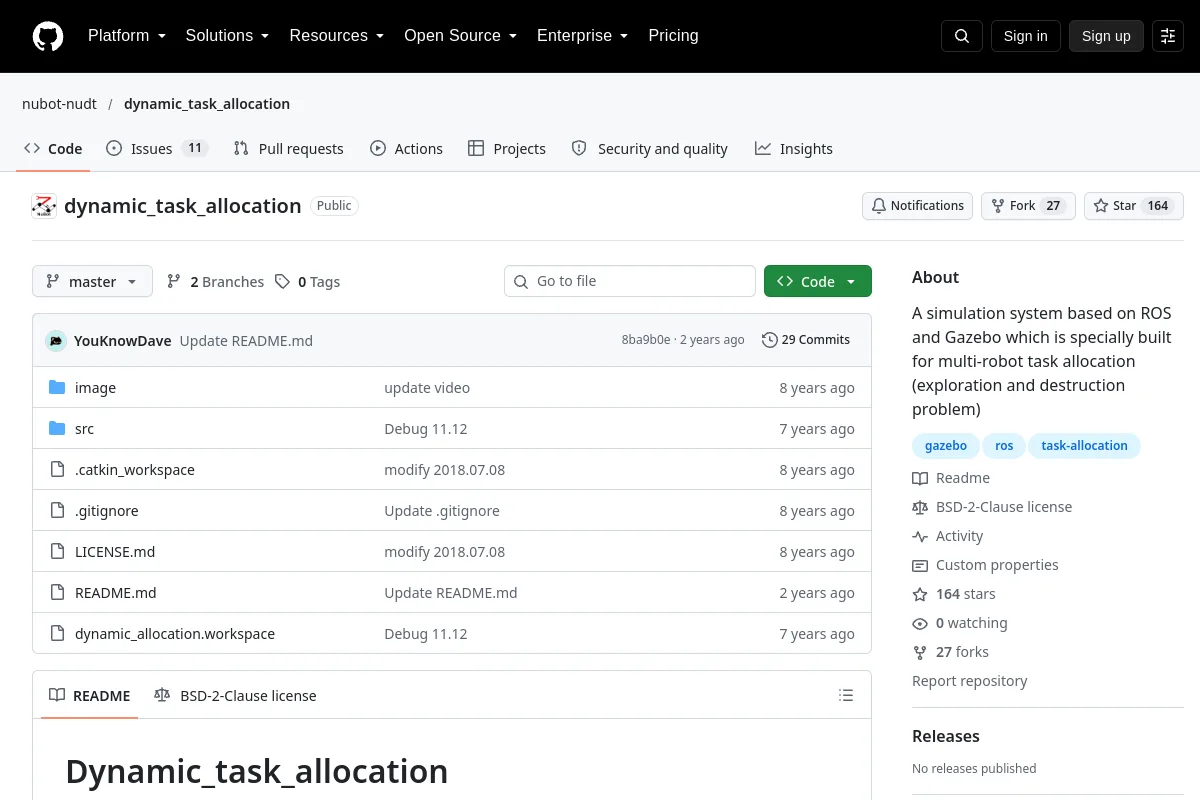Open commit message 'update video'
This screenshot has height=800, width=1200.
tap(427, 387)
